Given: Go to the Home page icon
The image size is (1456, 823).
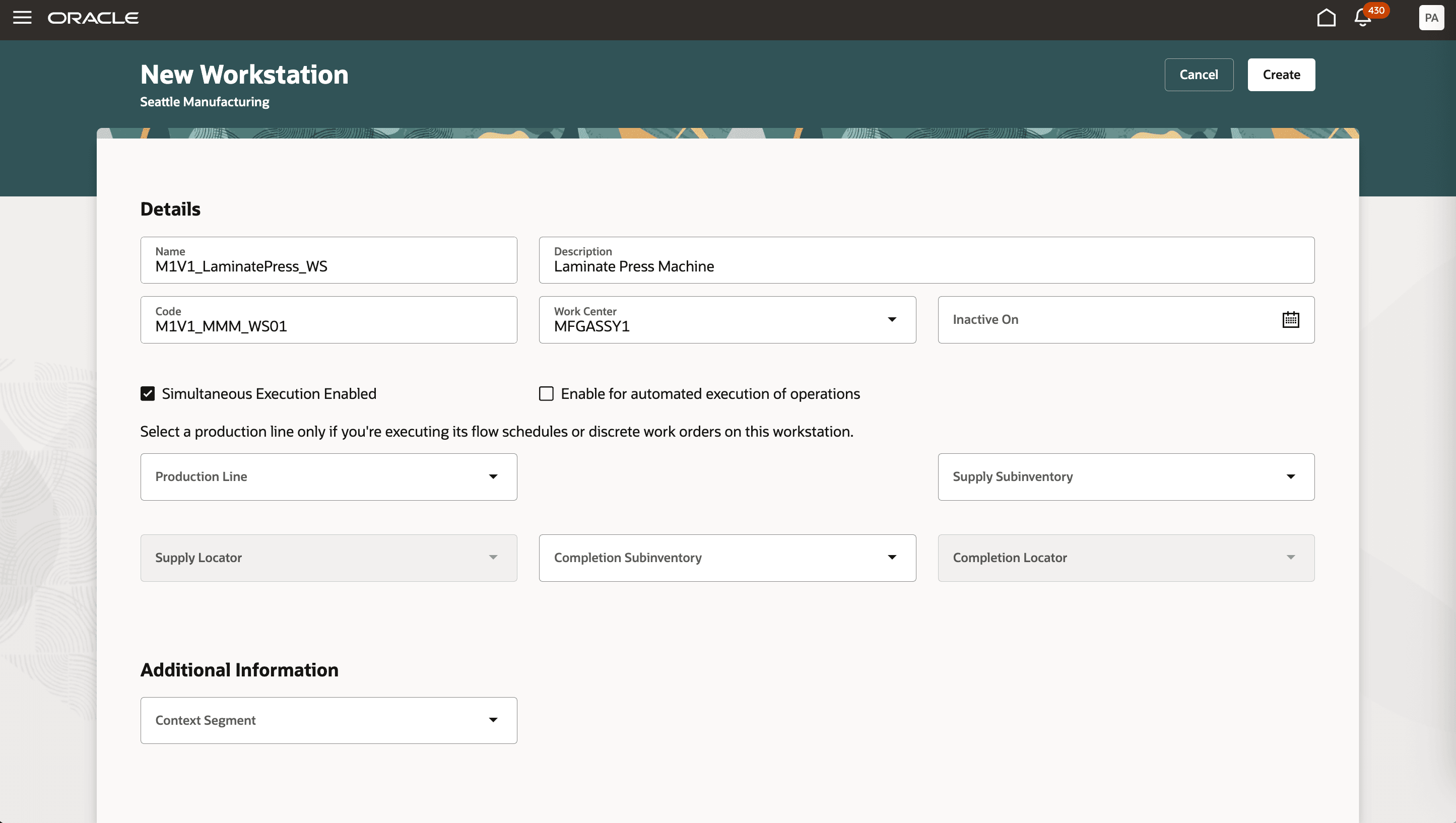Looking at the screenshot, I should click(x=1326, y=18).
